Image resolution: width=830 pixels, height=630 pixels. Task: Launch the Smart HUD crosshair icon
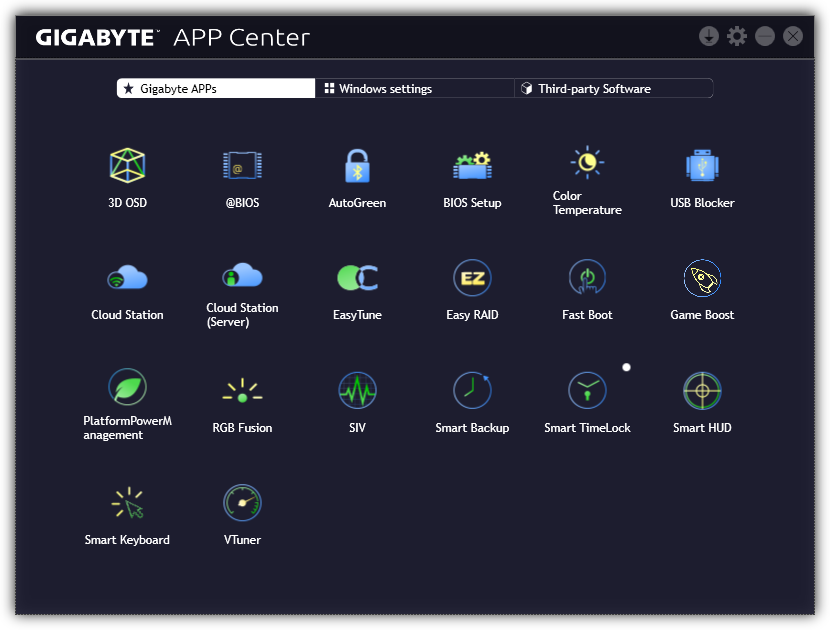pos(702,391)
